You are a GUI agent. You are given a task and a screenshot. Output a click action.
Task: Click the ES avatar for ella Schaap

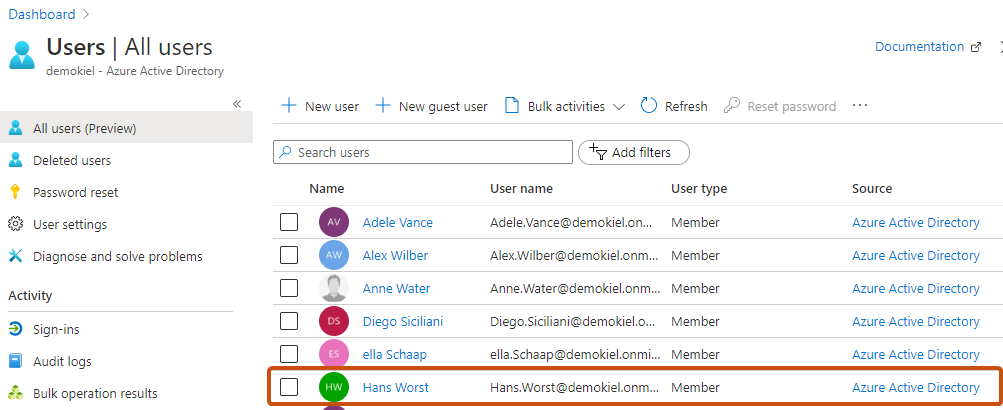[334, 354]
